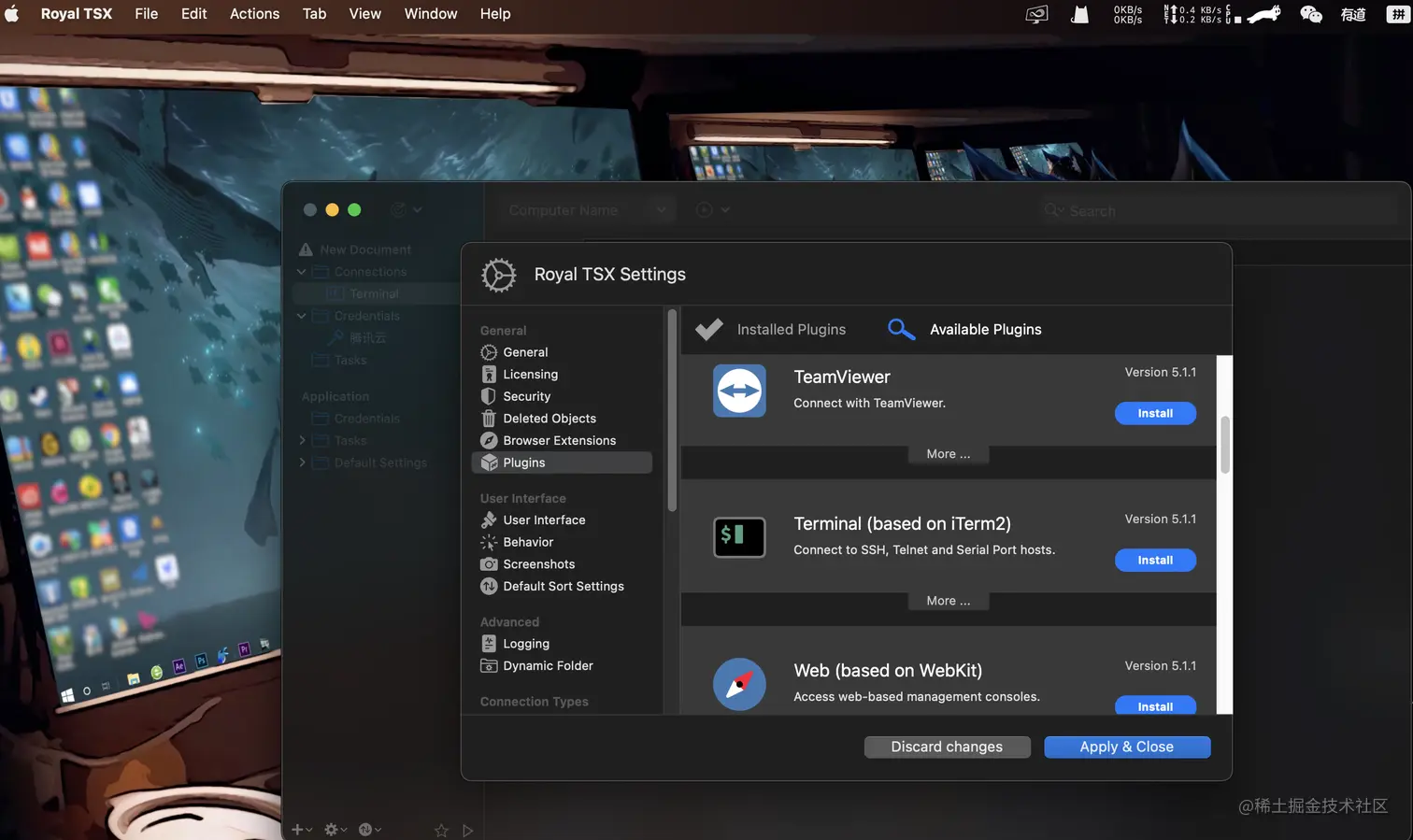Screen dimensions: 1413x840
Task: Click the Plugins box icon
Action: point(489,463)
